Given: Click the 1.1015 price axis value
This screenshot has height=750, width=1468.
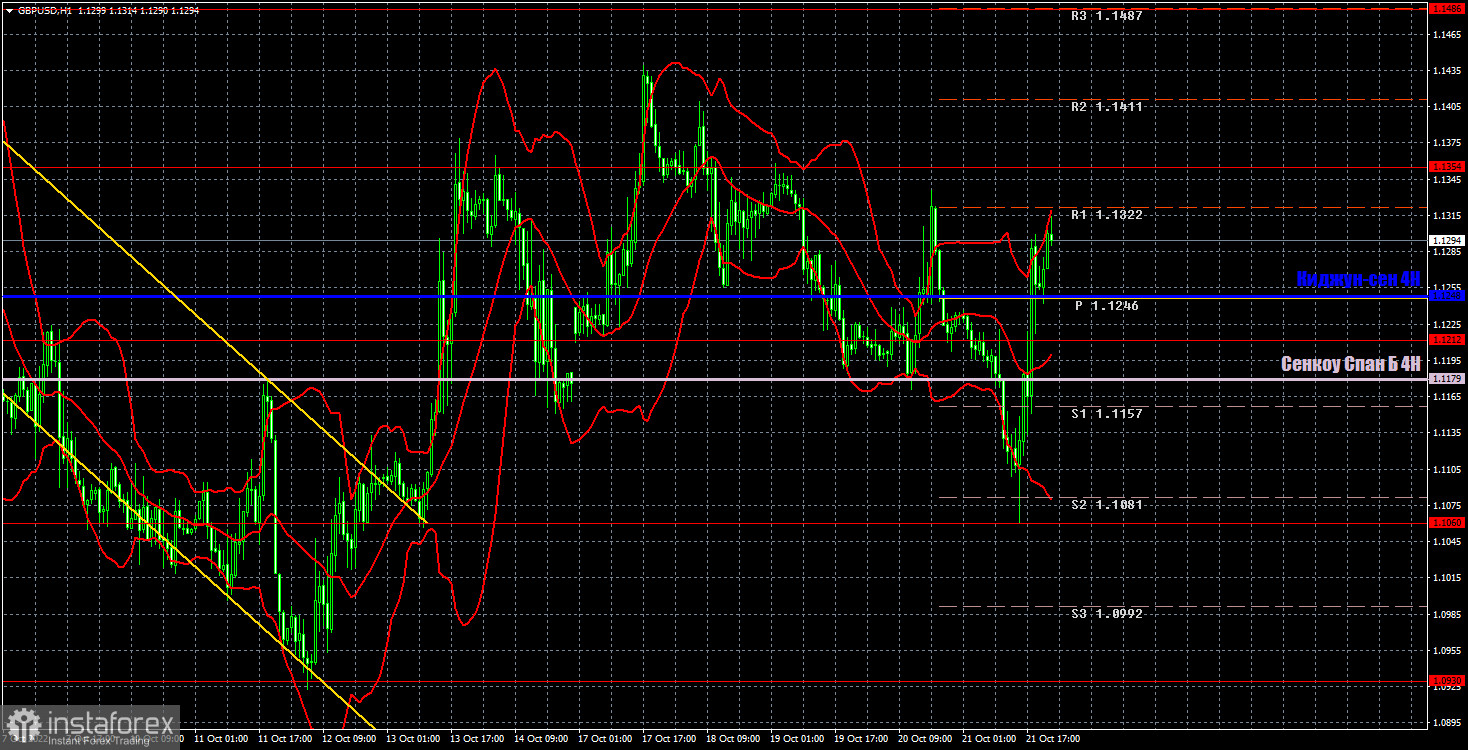Looking at the screenshot, I should click(x=1447, y=578).
